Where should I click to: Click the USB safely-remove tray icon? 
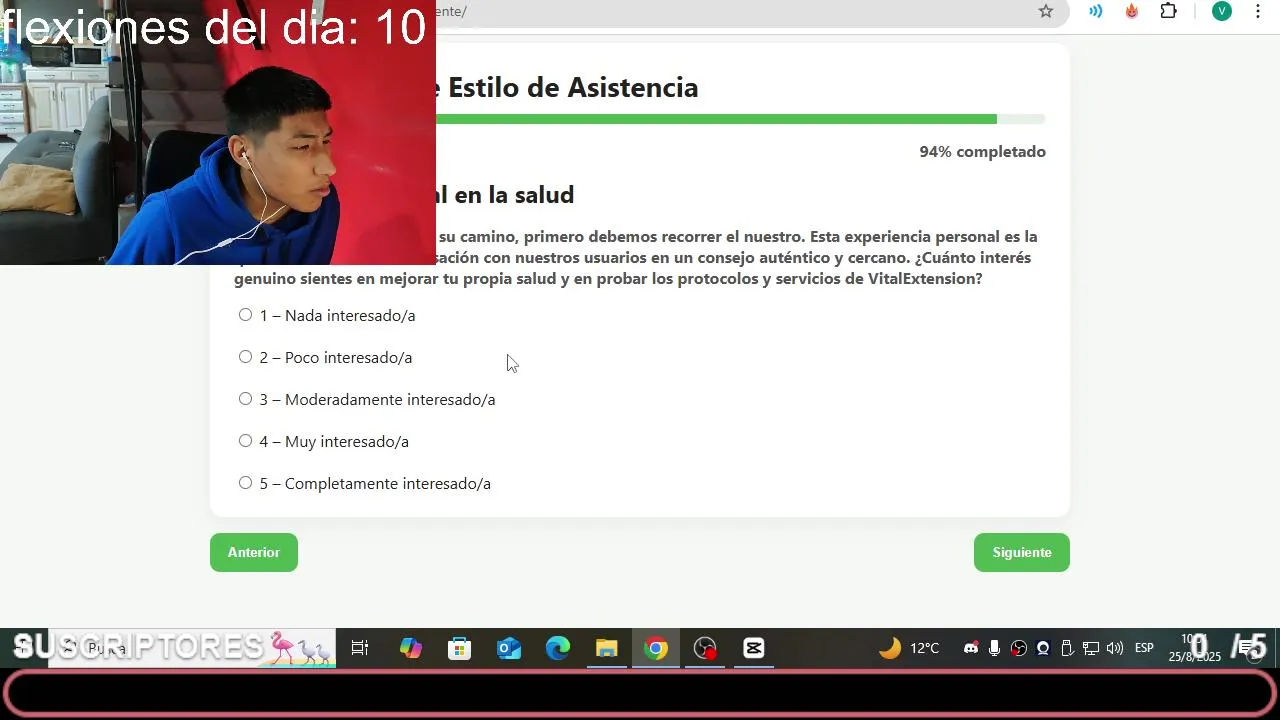click(1067, 648)
